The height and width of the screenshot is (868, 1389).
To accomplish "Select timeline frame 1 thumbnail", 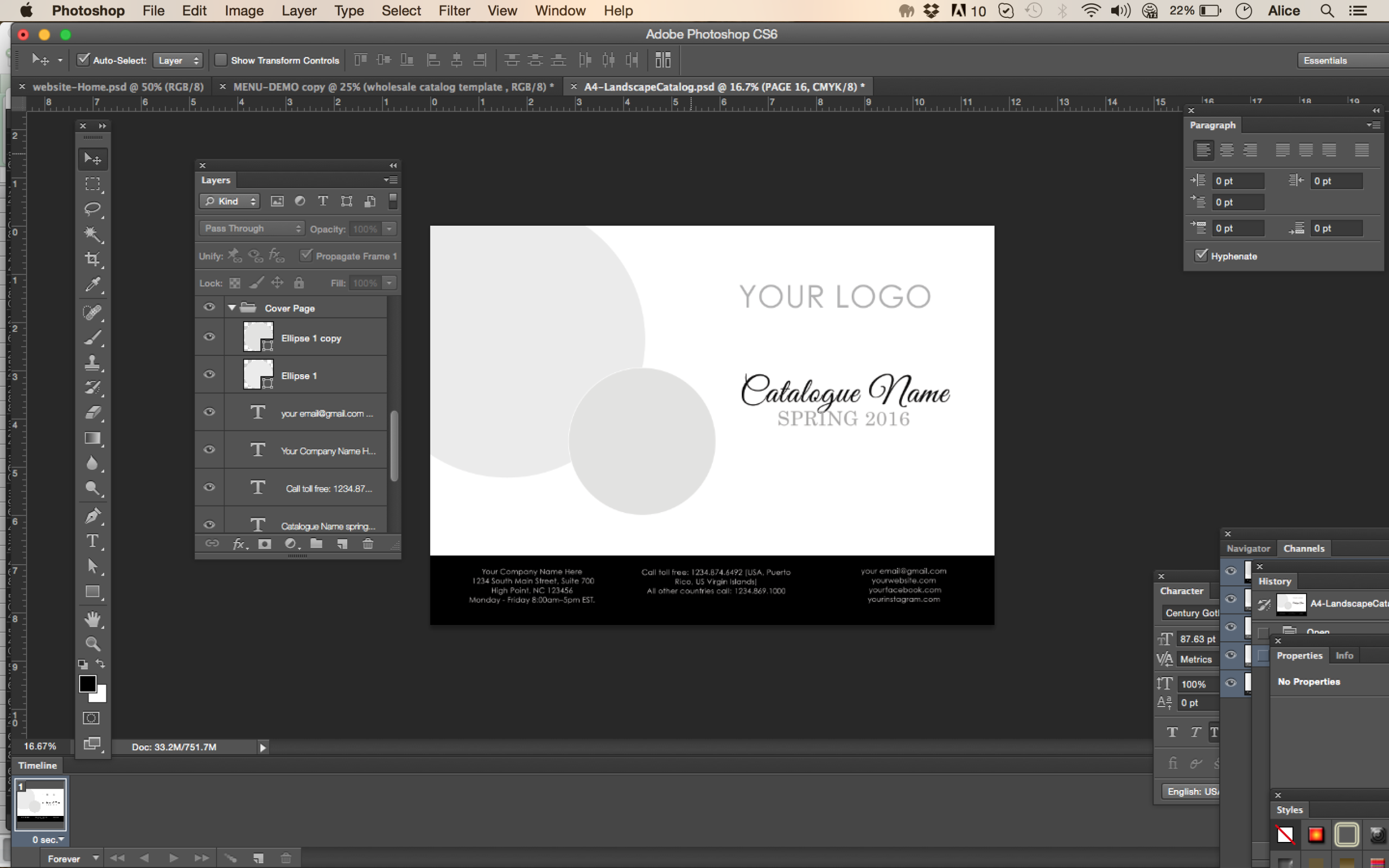I will pyautogui.click(x=40, y=805).
